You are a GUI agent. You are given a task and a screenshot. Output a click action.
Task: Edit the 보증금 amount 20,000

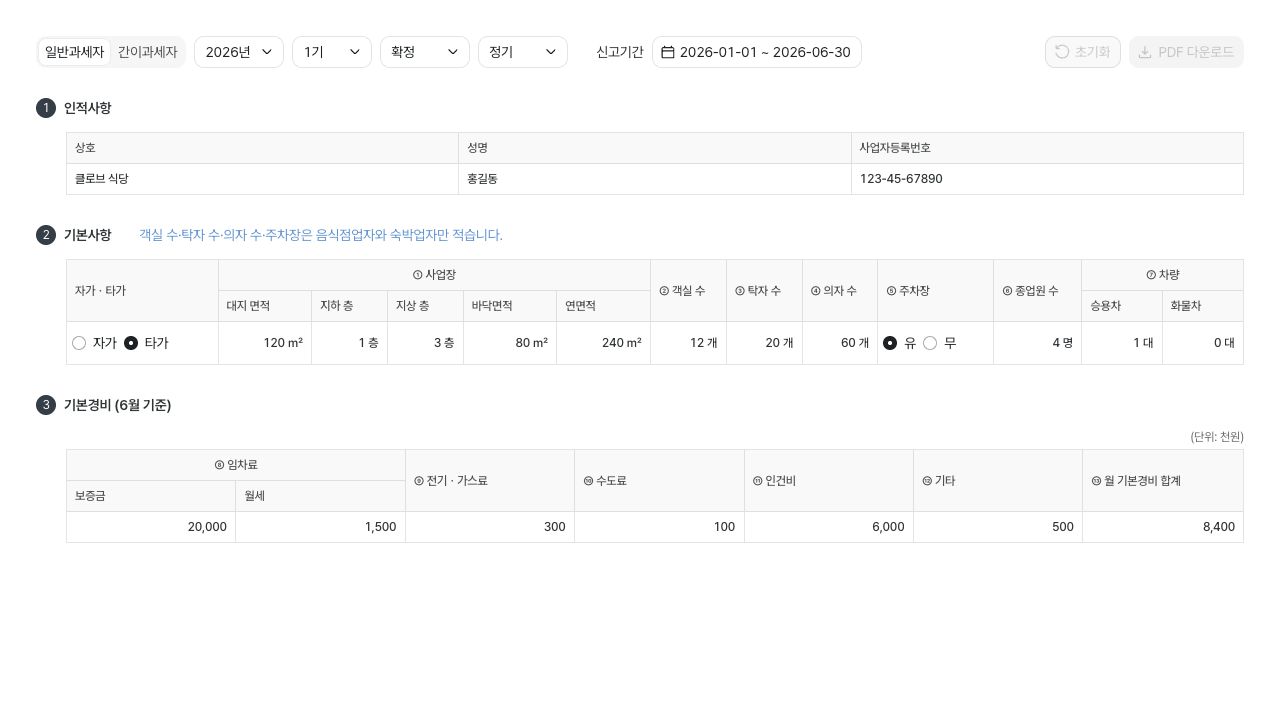pyautogui.click(x=151, y=527)
